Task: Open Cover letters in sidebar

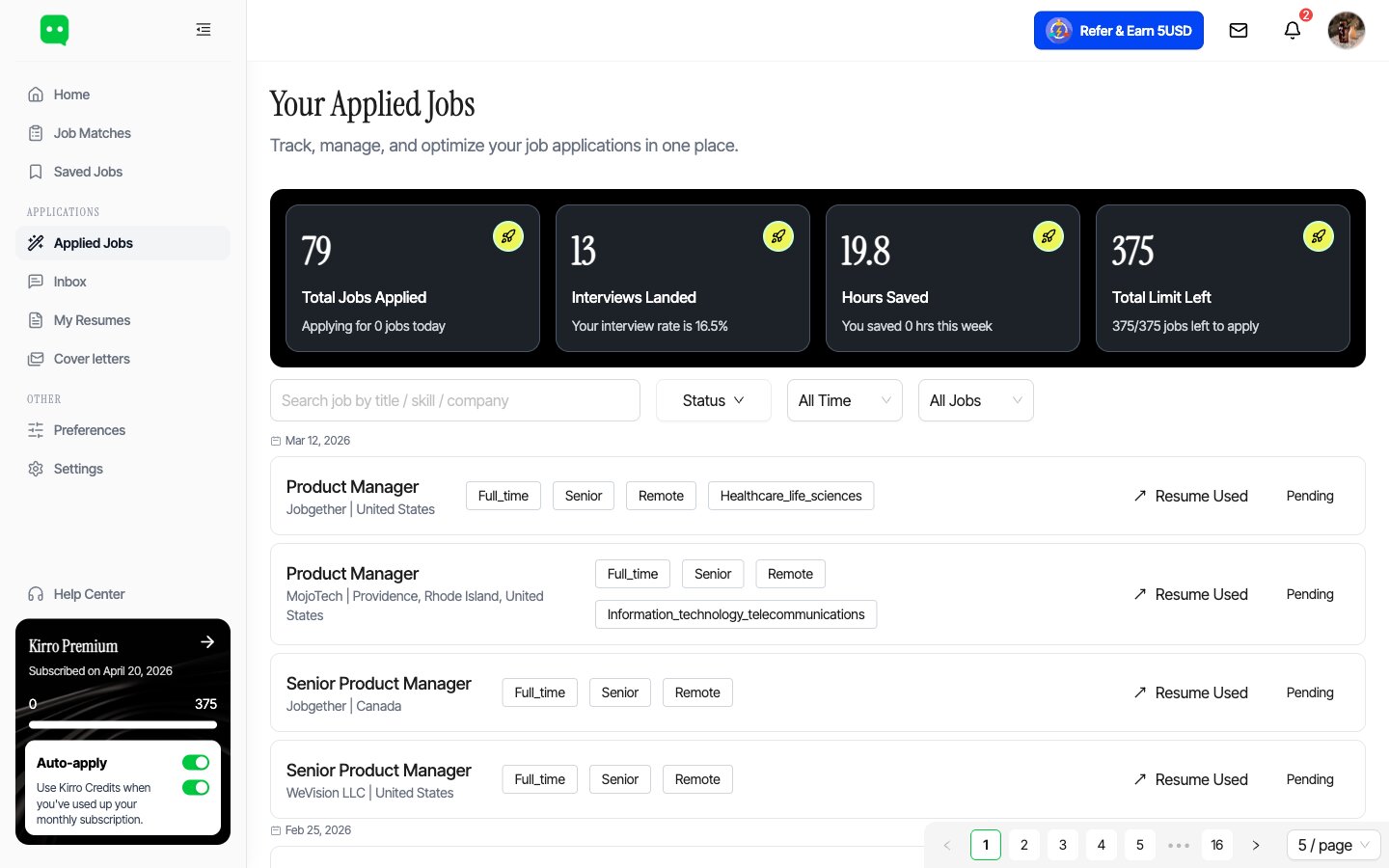Action: click(123, 359)
